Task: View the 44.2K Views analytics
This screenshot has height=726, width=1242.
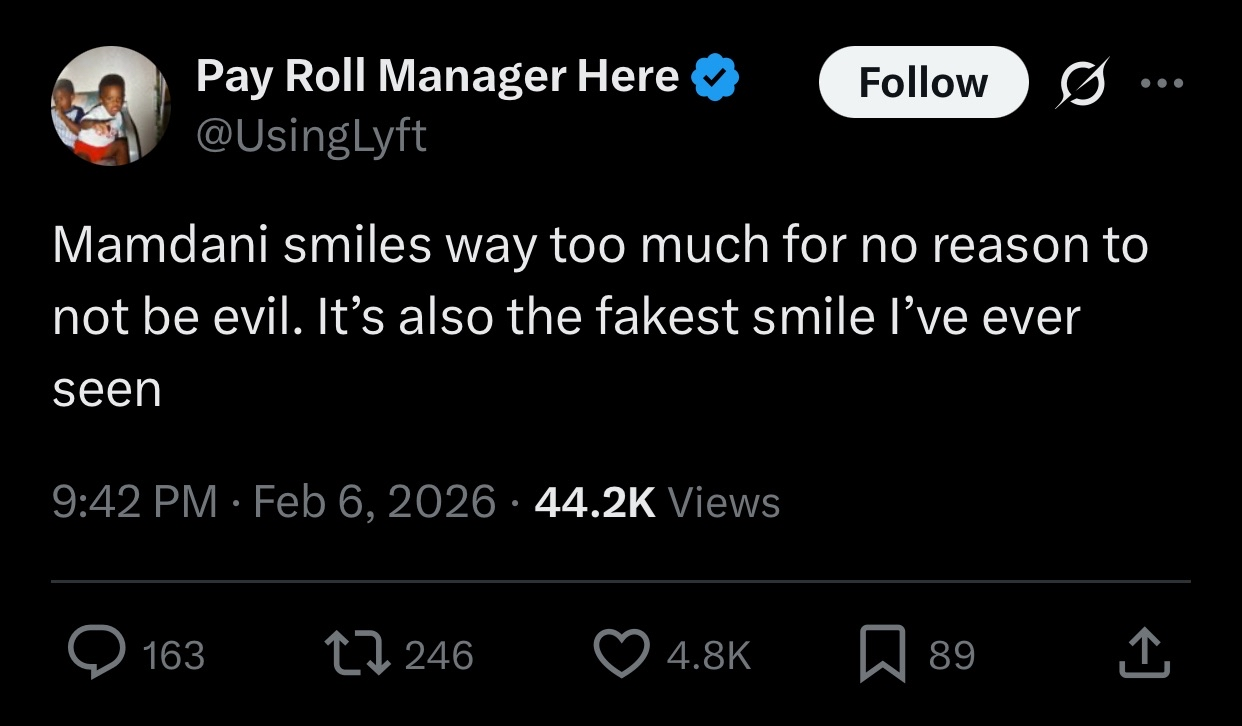Action: [657, 501]
